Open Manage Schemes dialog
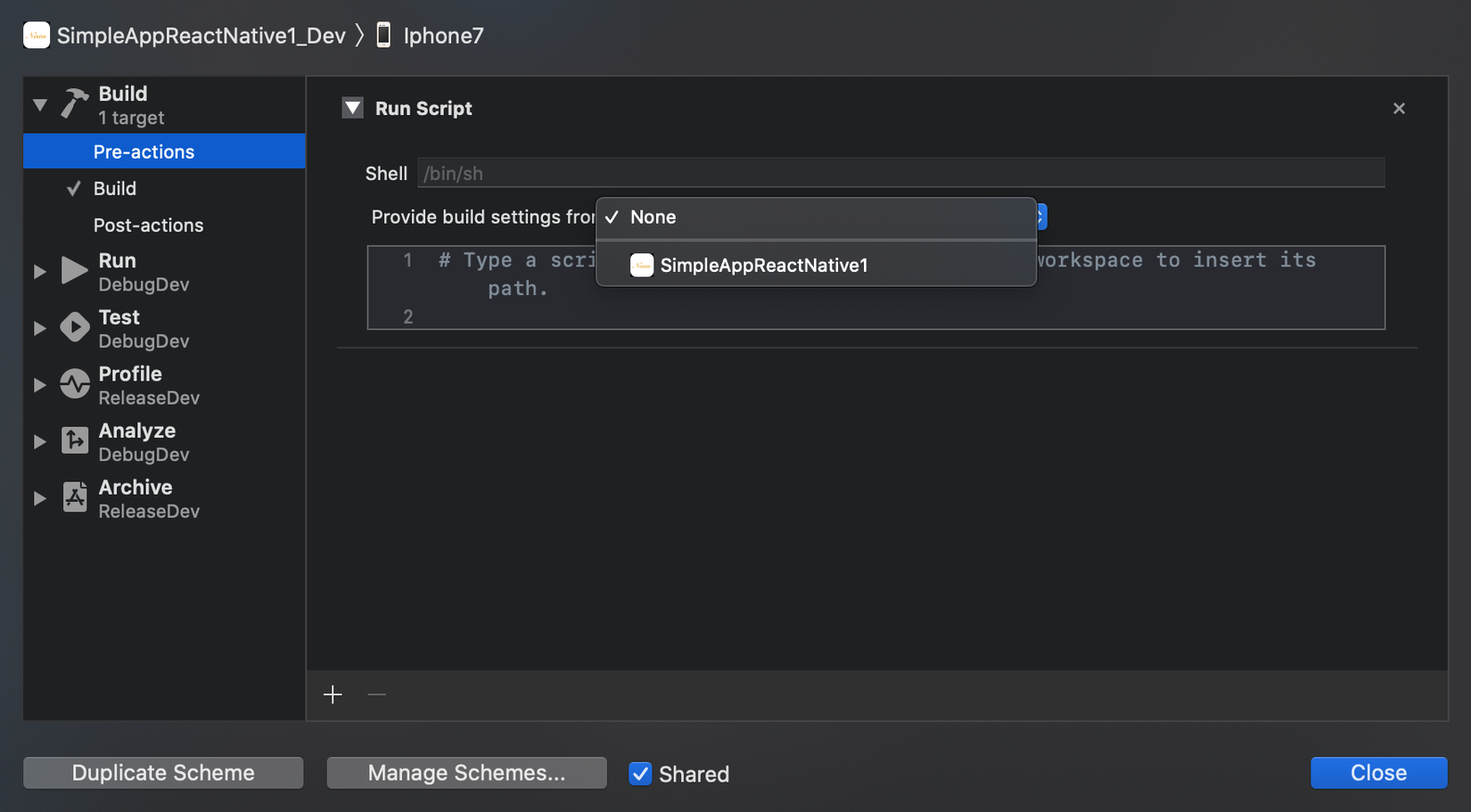Viewport: 1471px width, 812px height. [x=466, y=773]
